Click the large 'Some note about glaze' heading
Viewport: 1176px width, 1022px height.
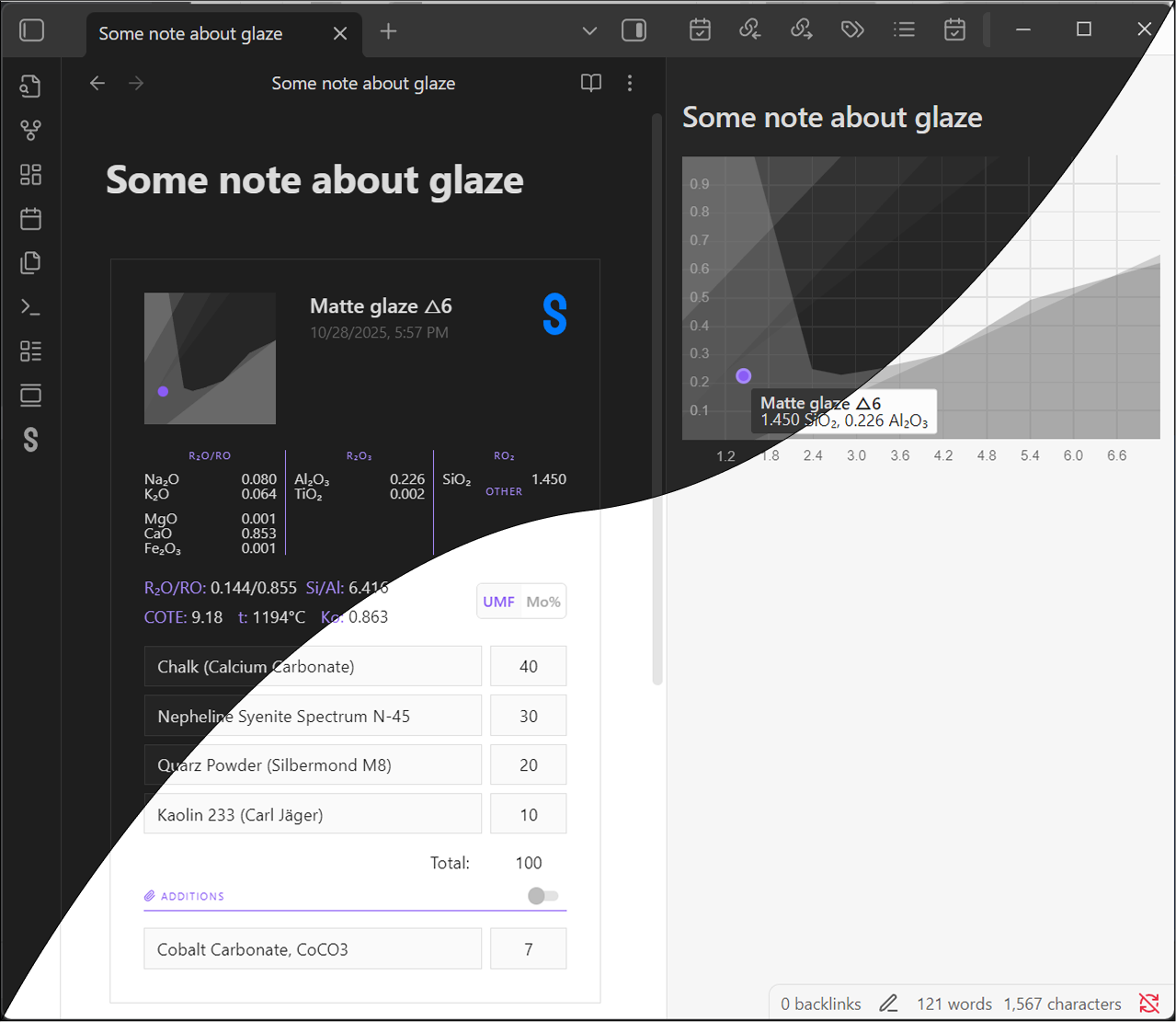(x=314, y=179)
